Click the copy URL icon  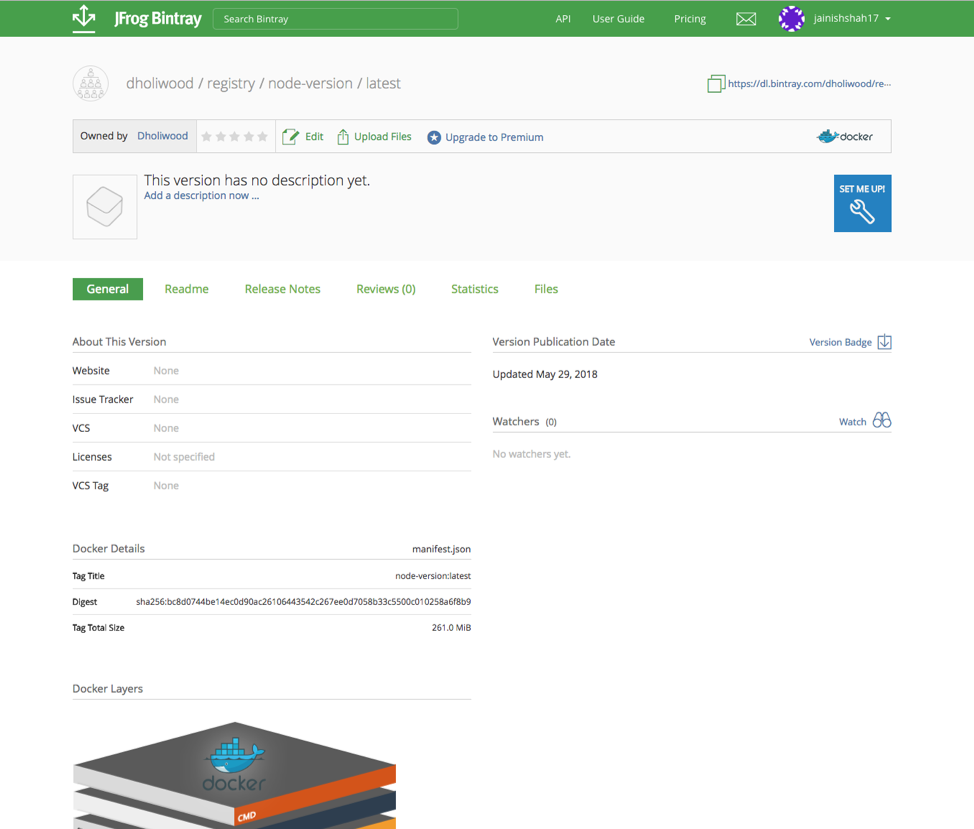pos(715,84)
